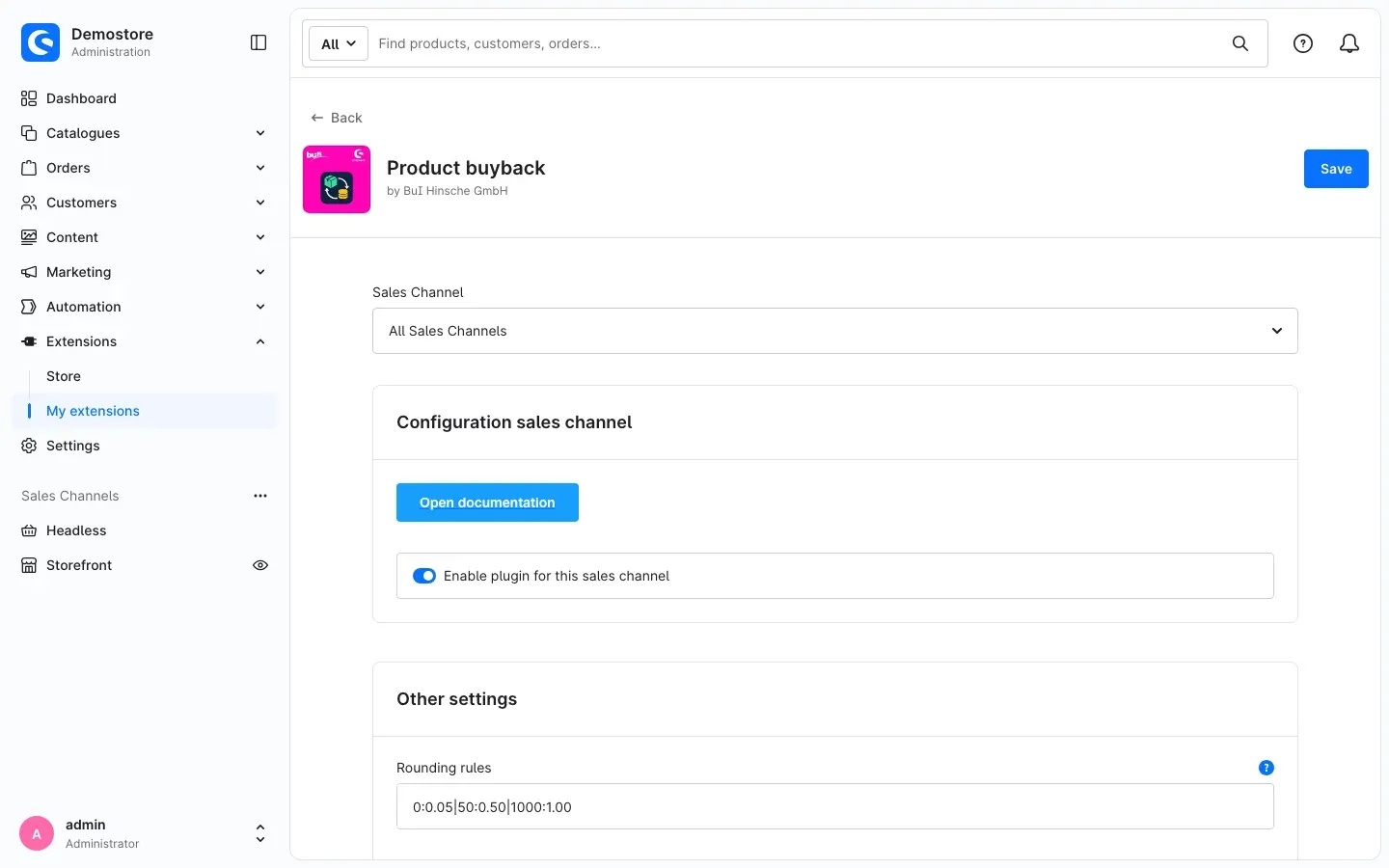Click the Catalogues icon in the sidebar
1389x868 pixels.
tap(29, 133)
